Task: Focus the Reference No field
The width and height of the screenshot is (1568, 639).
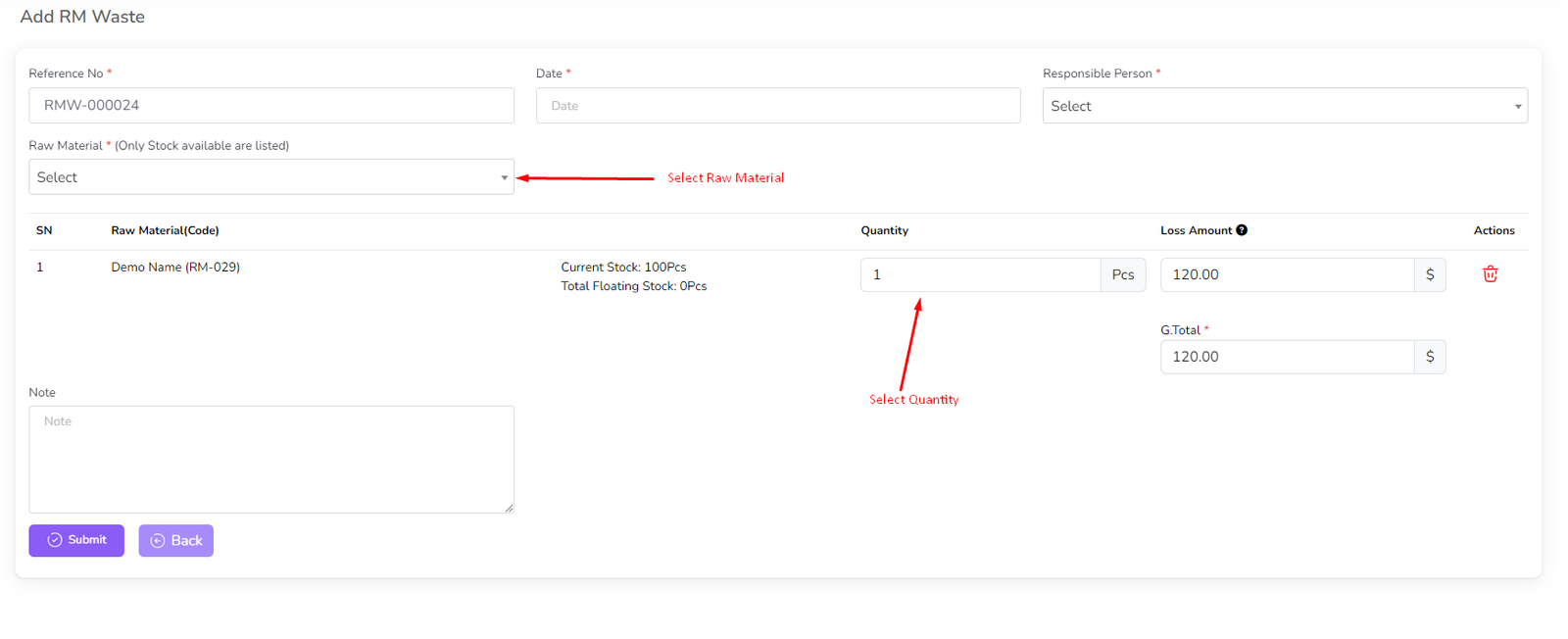Action: click(x=270, y=106)
